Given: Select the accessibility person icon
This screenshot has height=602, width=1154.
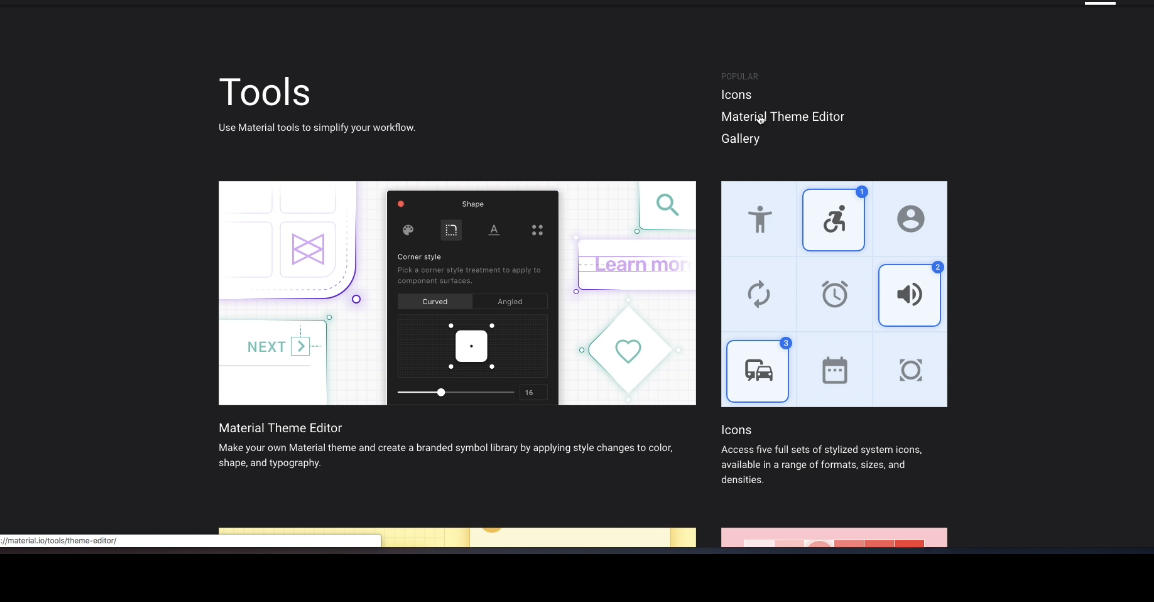Looking at the screenshot, I should pos(760,219).
